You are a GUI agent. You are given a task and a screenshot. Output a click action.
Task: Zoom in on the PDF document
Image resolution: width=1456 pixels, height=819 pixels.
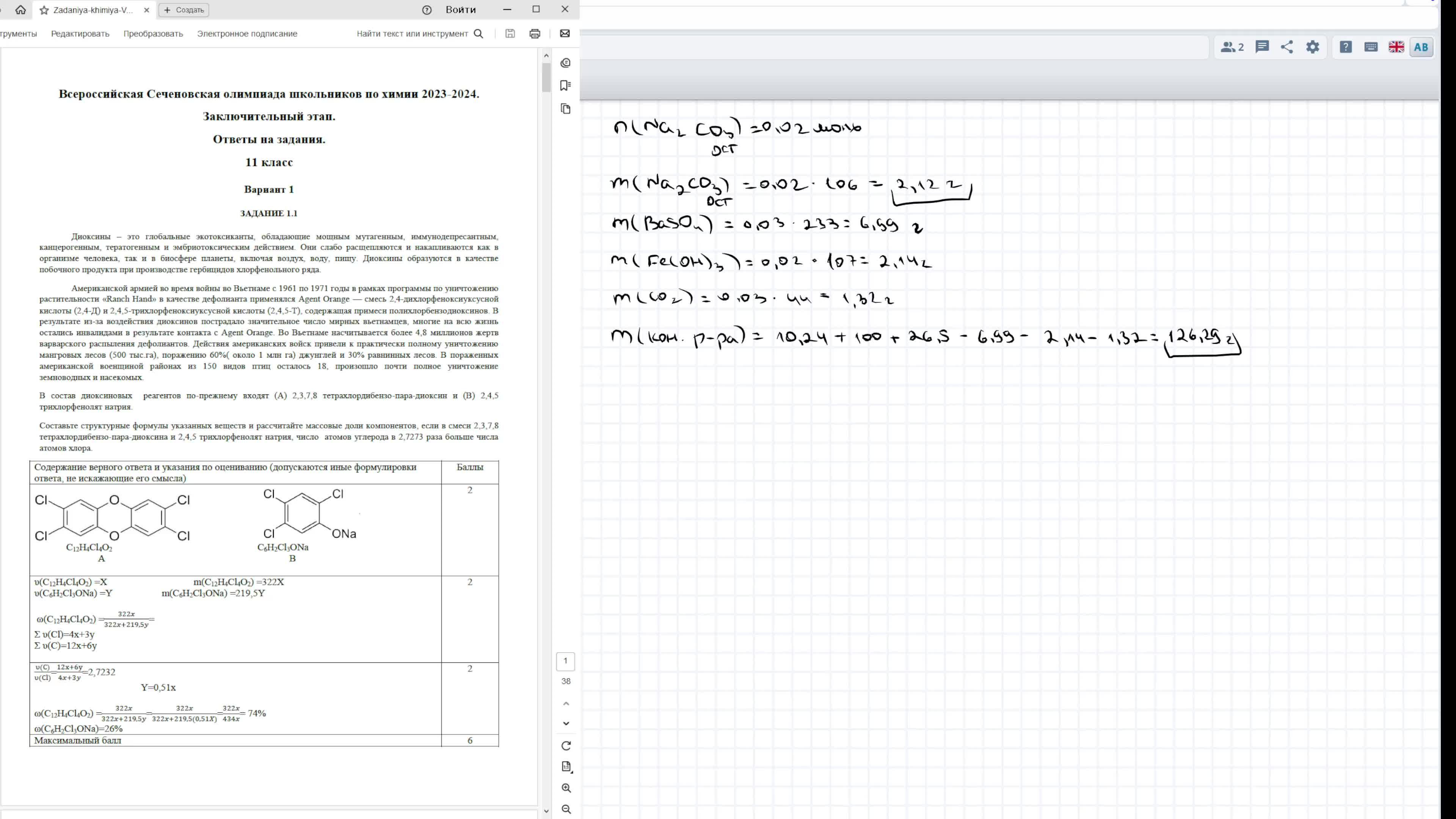[566, 788]
